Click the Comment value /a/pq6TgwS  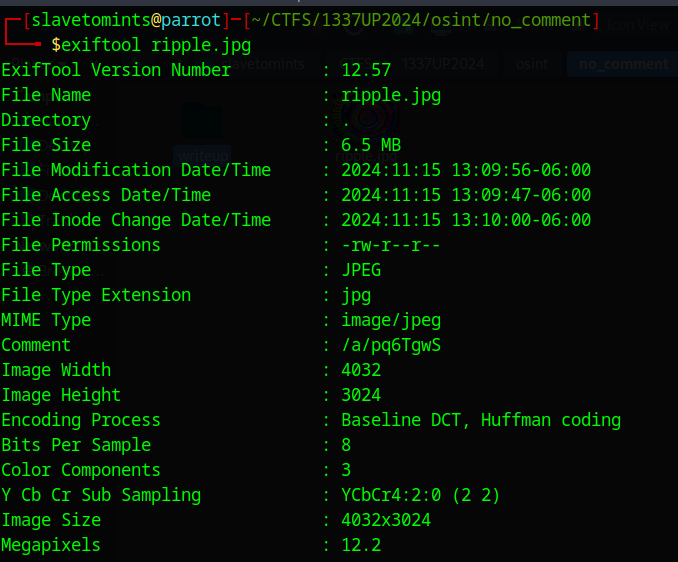point(391,345)
